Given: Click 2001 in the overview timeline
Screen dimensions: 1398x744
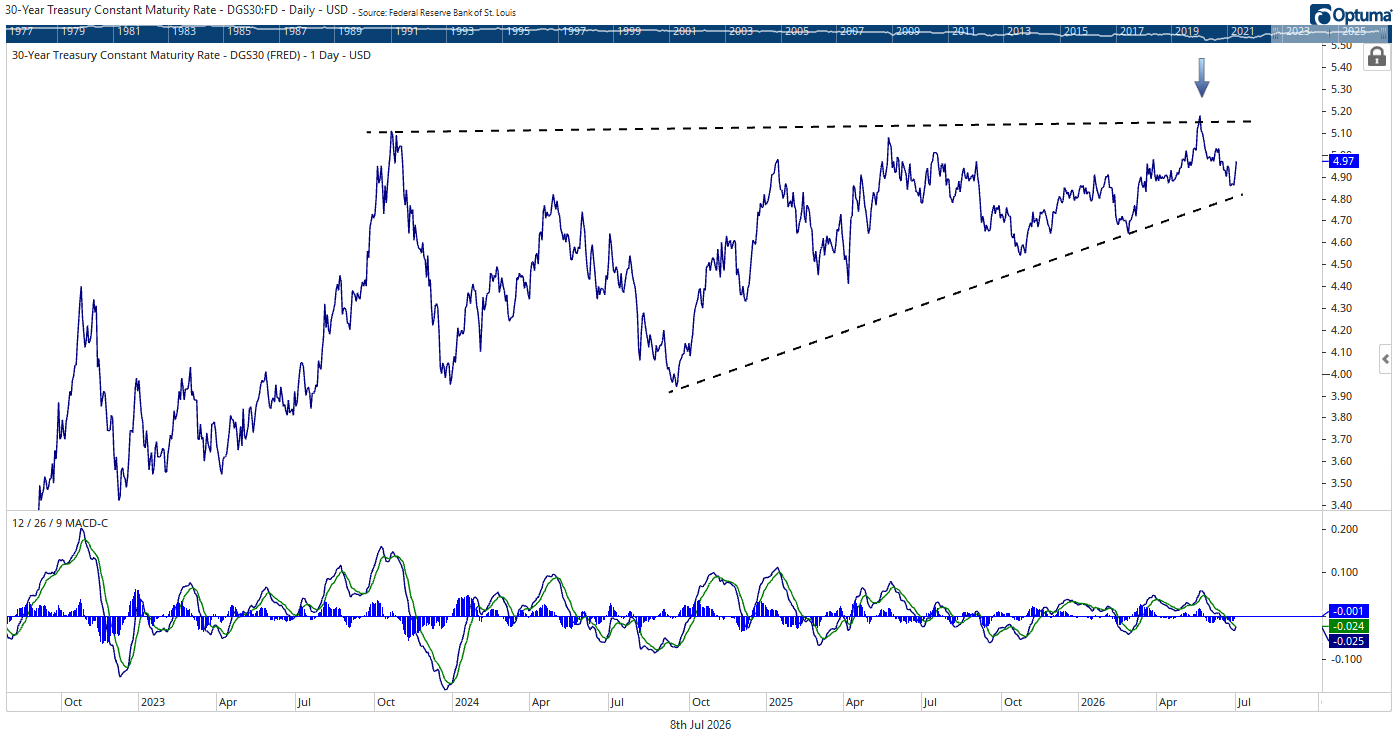Looking at the screenshot, I should click(685, 32).
